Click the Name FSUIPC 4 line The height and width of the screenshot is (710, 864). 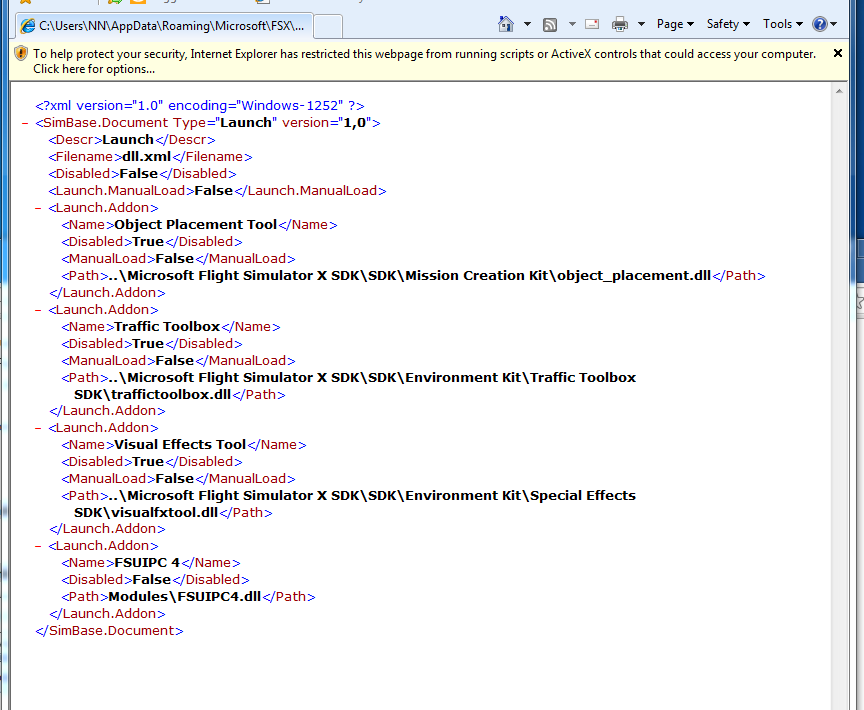pos(151,562)
